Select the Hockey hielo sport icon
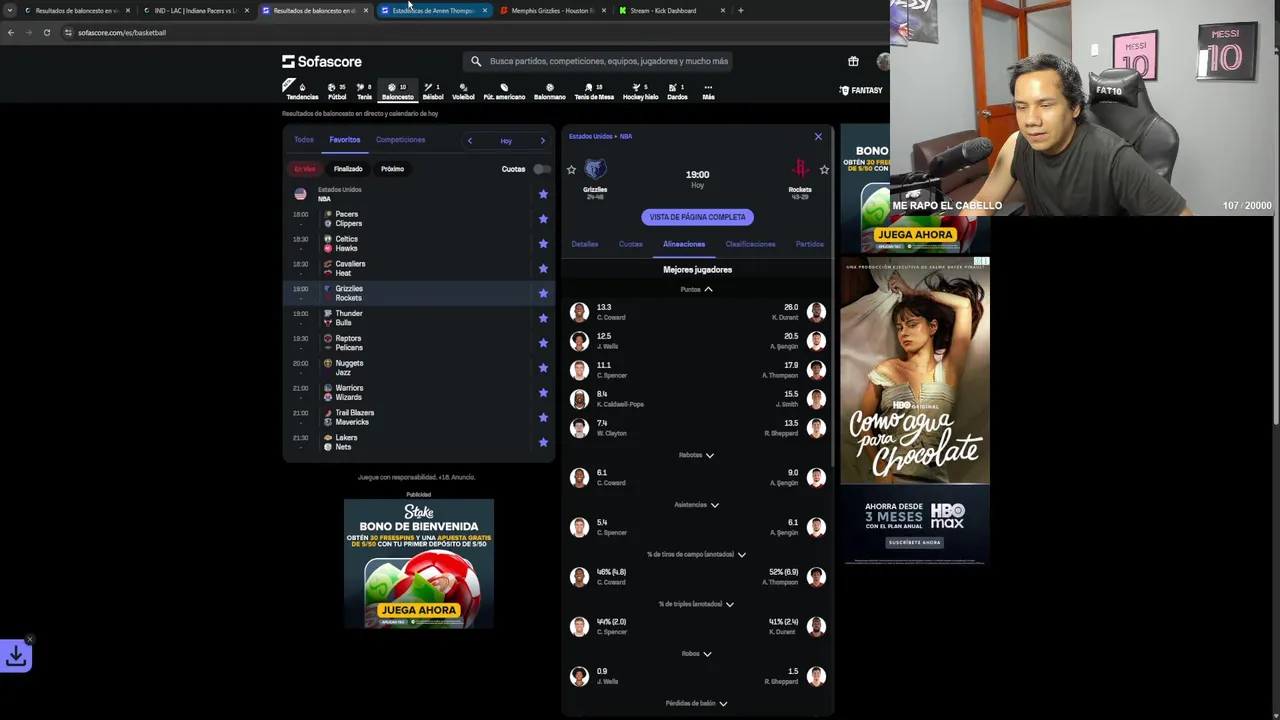The image size is (1280, 720). coord(640,91)
